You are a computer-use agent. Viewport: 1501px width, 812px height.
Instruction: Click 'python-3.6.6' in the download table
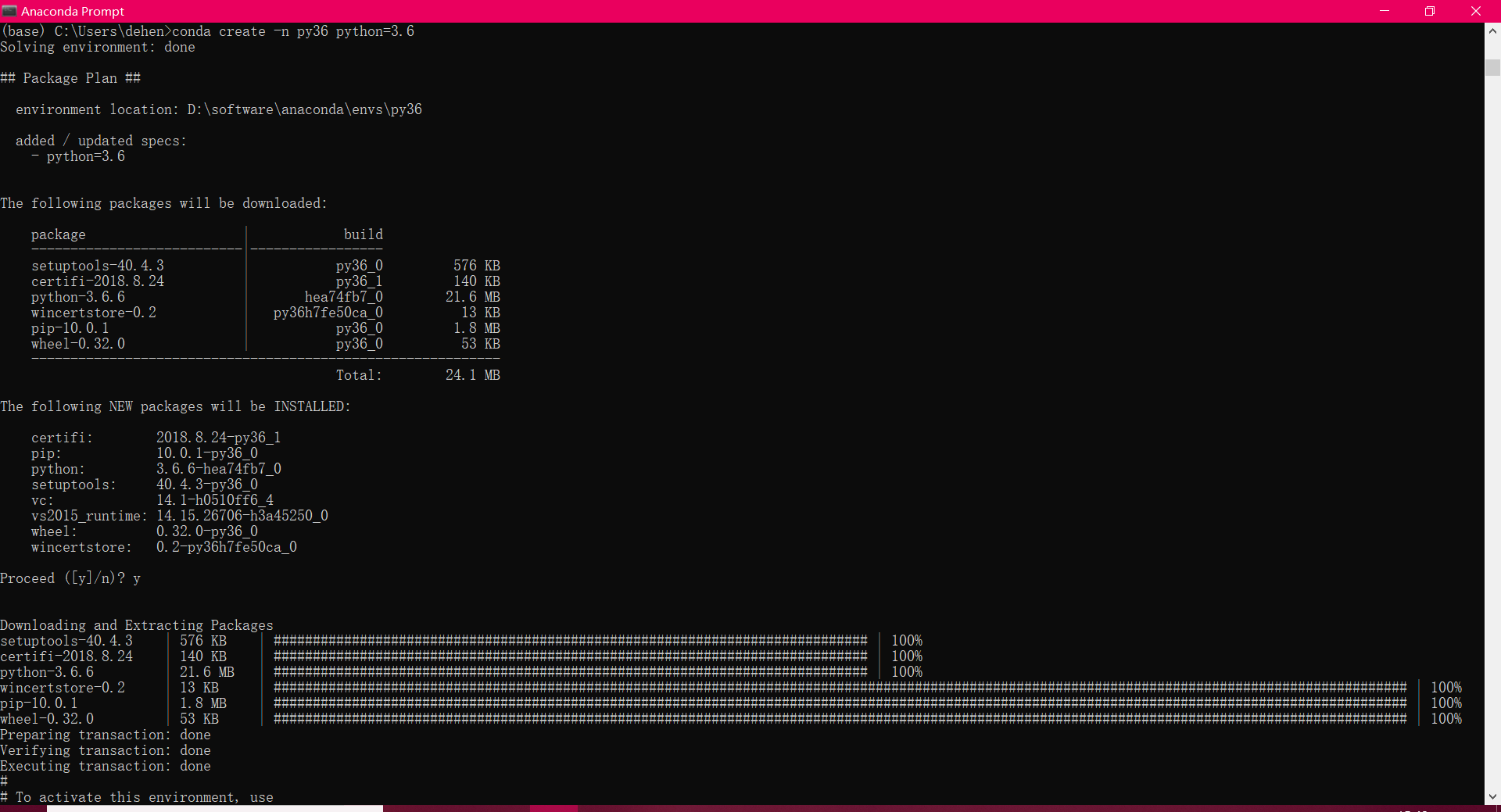pyautogui.click(x=78, y=297)
